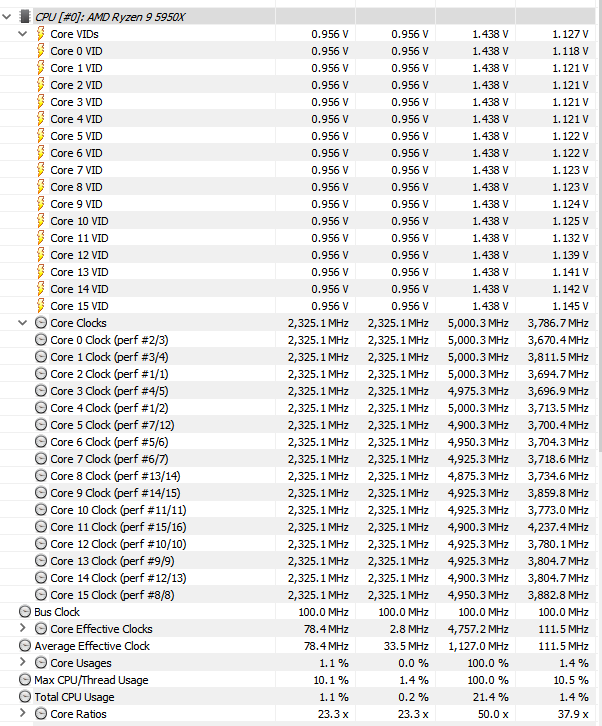Click the voltage icon for Core 10 VID
Image resolution: width=602 pixels, height=726 pixels.
[41, 221]
